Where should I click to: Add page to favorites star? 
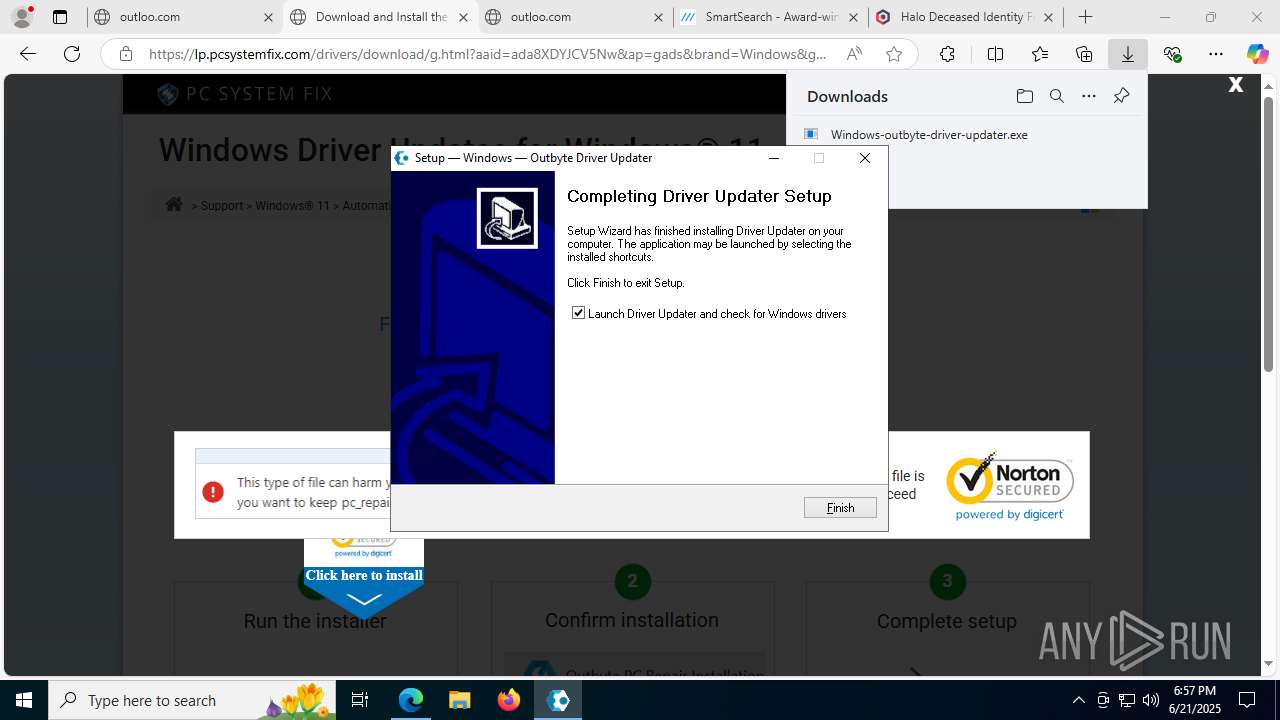(x=894, y=54)
